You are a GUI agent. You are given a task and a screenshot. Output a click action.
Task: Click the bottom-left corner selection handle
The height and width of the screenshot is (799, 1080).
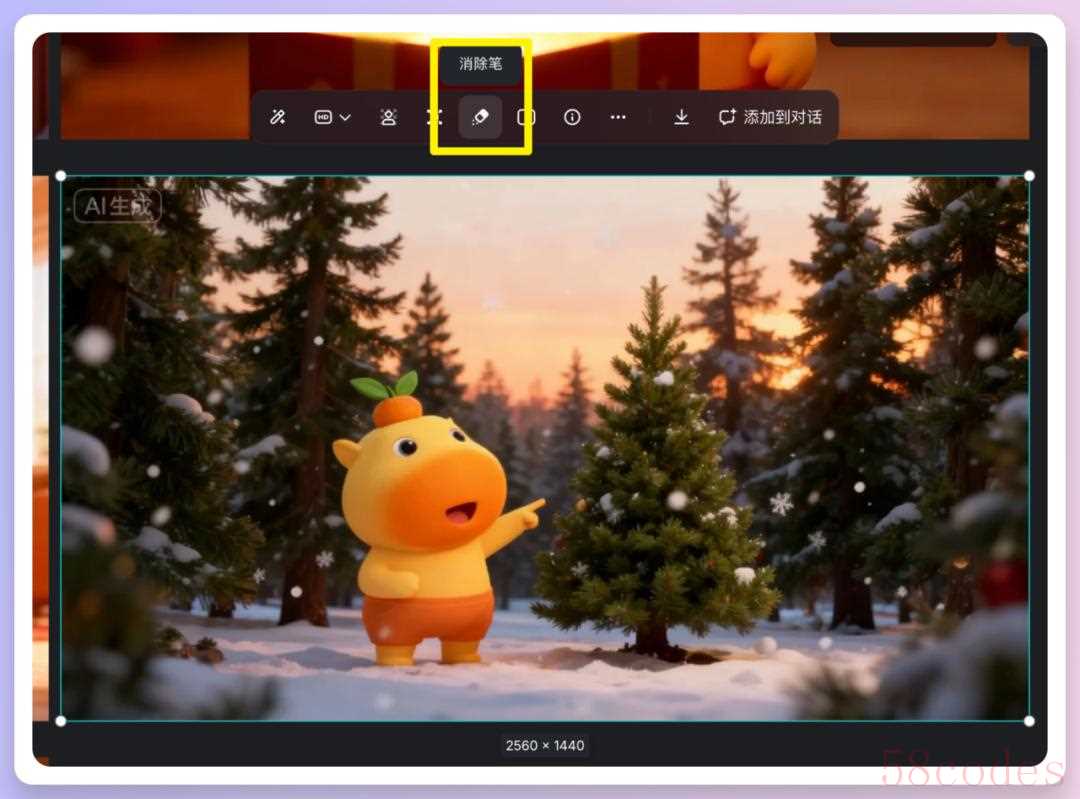[x=61, y=720]
